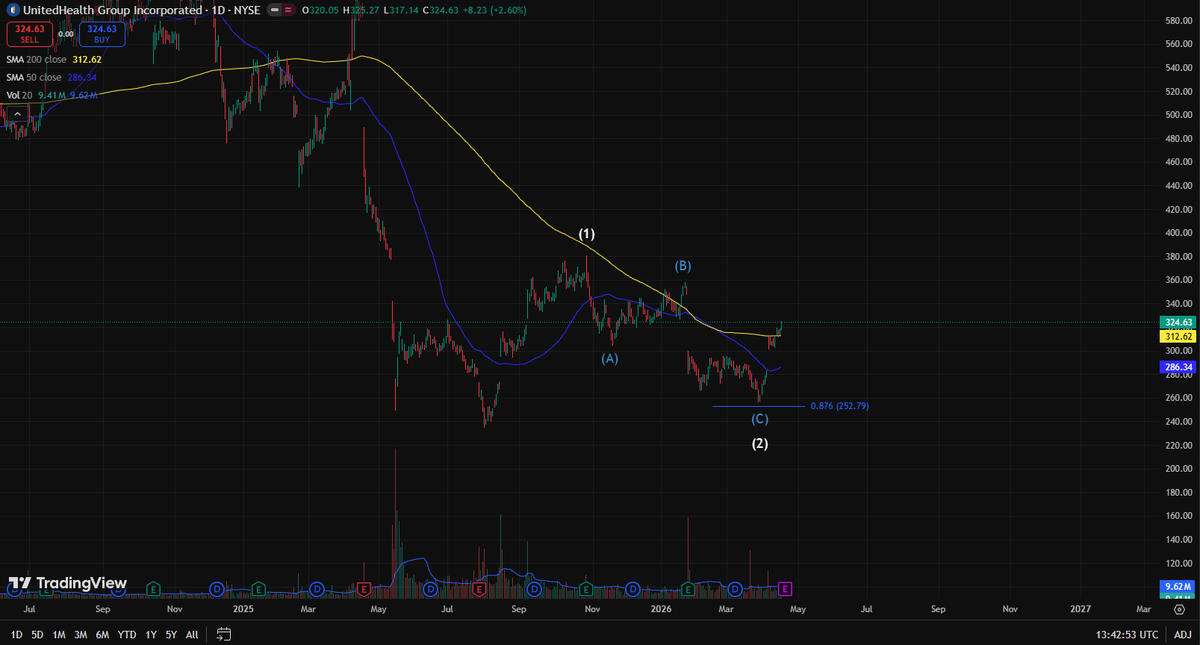Open chart settings gear on the time axis

tap(1180, 608)
